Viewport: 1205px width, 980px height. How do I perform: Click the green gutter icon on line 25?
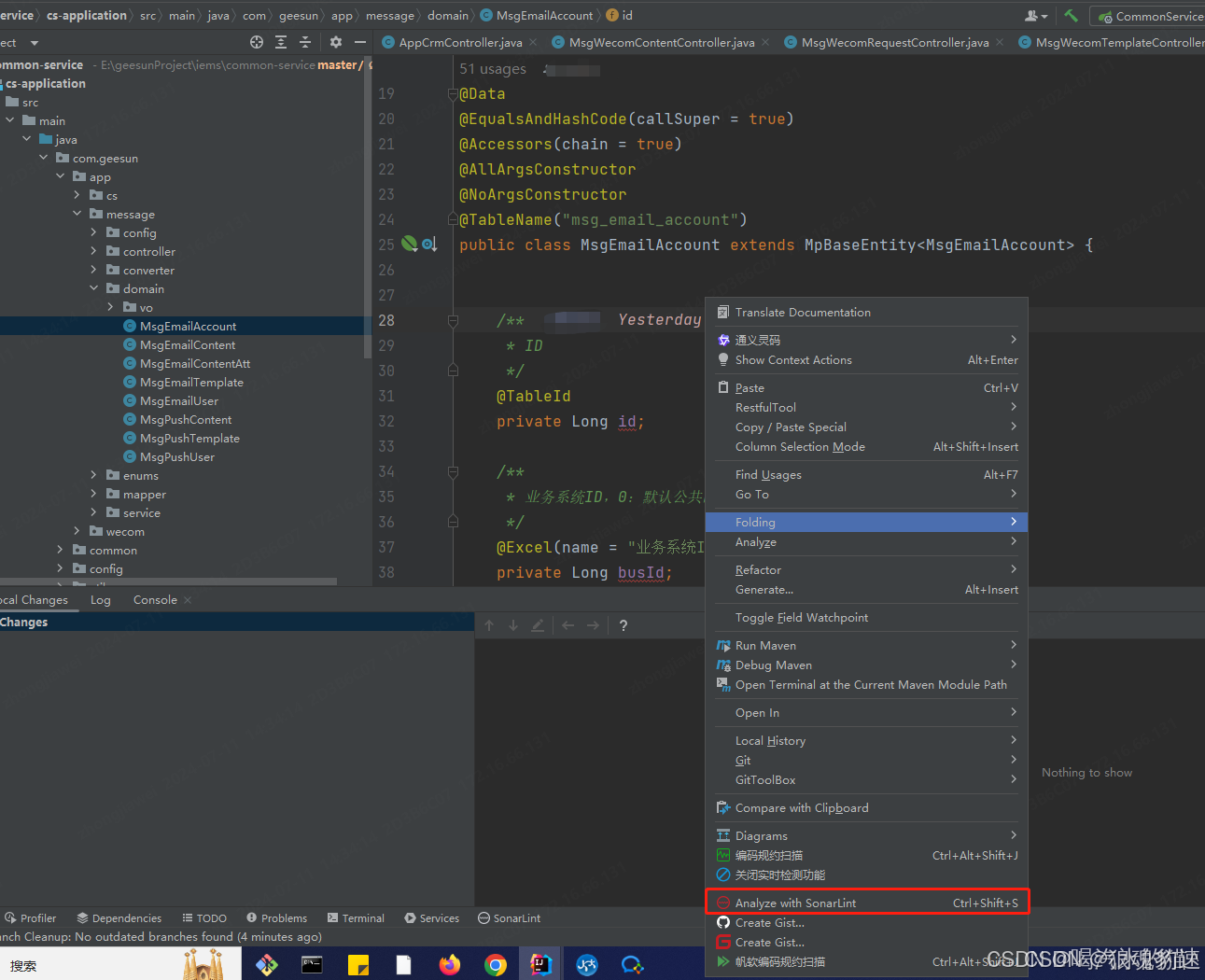[x=409, y=245]
